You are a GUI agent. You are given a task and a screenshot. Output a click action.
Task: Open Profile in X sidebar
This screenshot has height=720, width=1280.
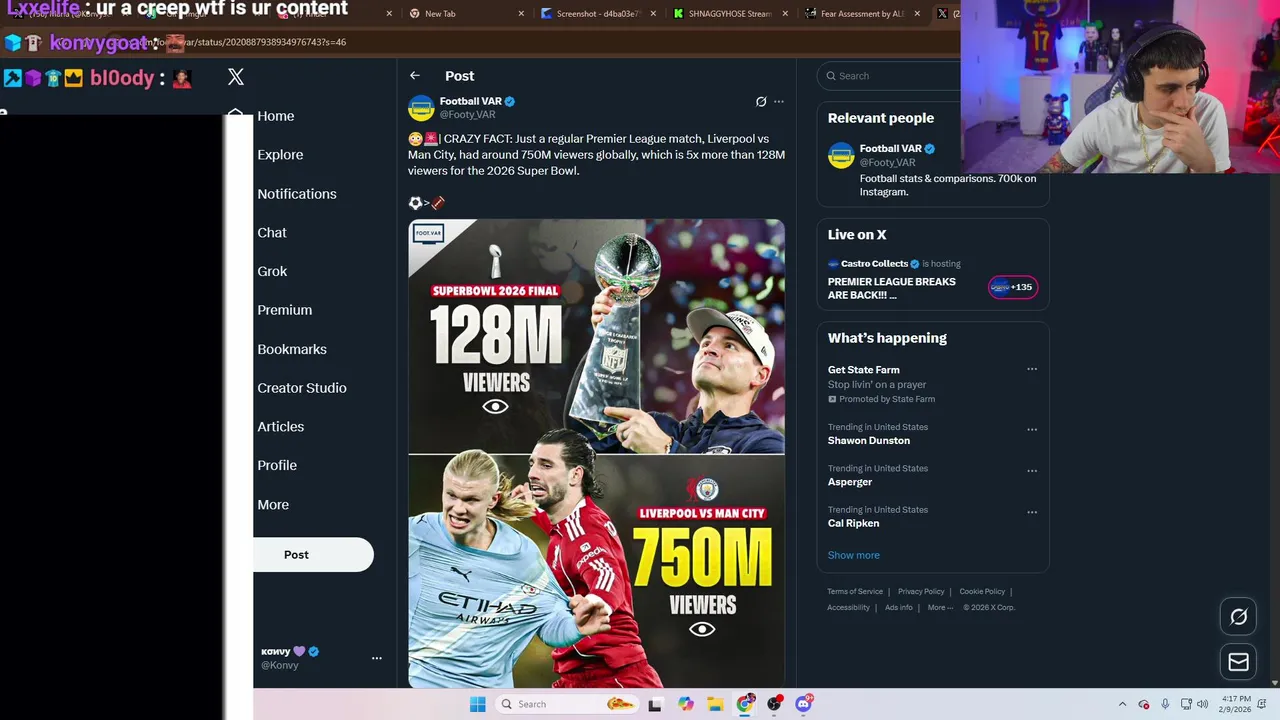[x=277, y=465]
